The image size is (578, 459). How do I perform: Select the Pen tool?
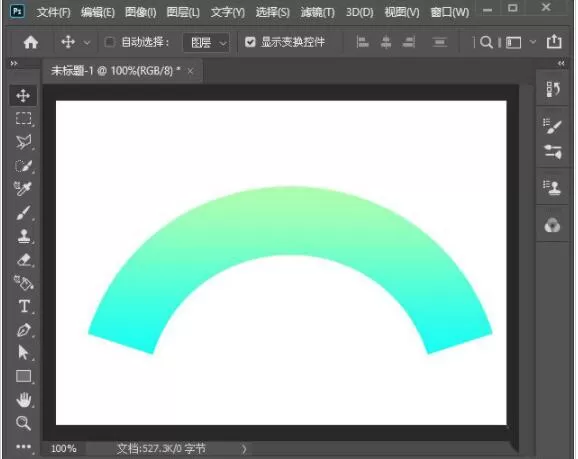point(24,330)
